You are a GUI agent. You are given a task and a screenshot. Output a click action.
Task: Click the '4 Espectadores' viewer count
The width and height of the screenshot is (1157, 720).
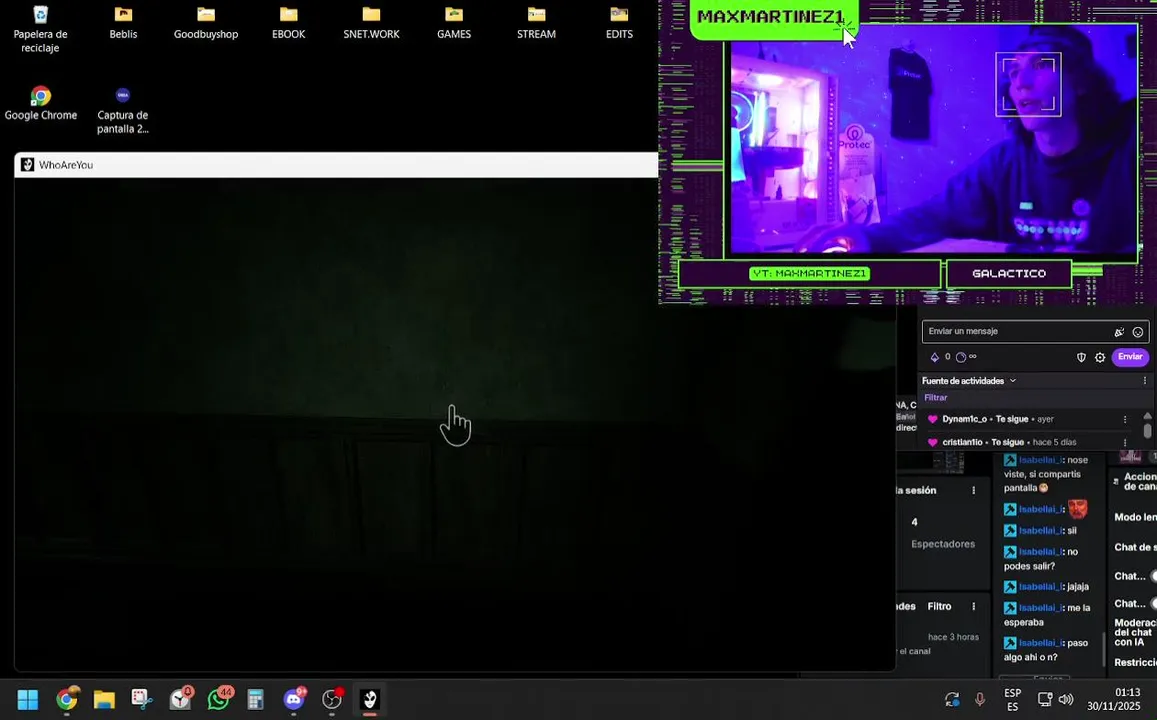coord(942,533)
